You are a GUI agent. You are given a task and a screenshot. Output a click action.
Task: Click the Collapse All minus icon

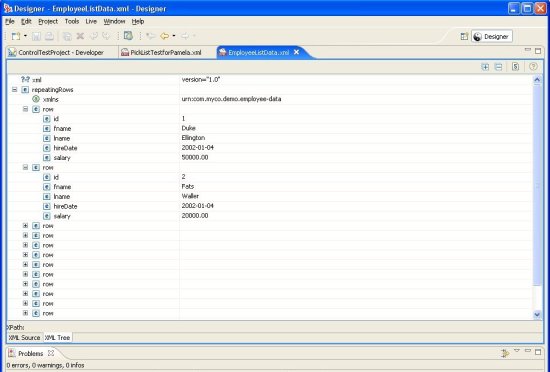click(x=498, y=67)
